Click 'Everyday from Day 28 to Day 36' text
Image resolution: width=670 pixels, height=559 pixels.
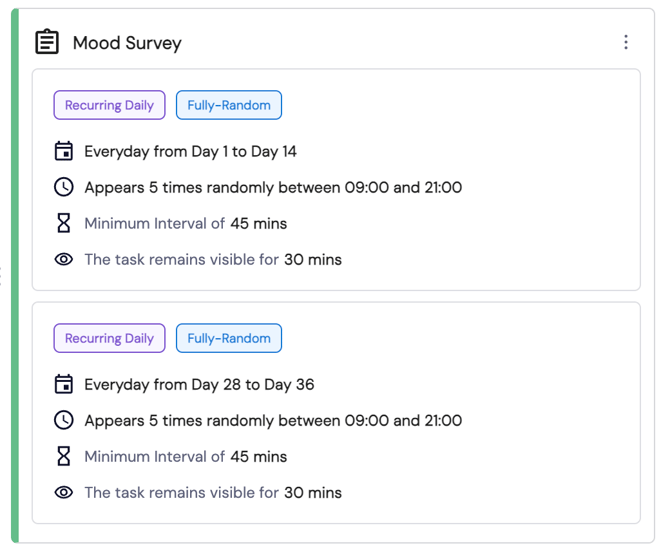pos(199,385)
